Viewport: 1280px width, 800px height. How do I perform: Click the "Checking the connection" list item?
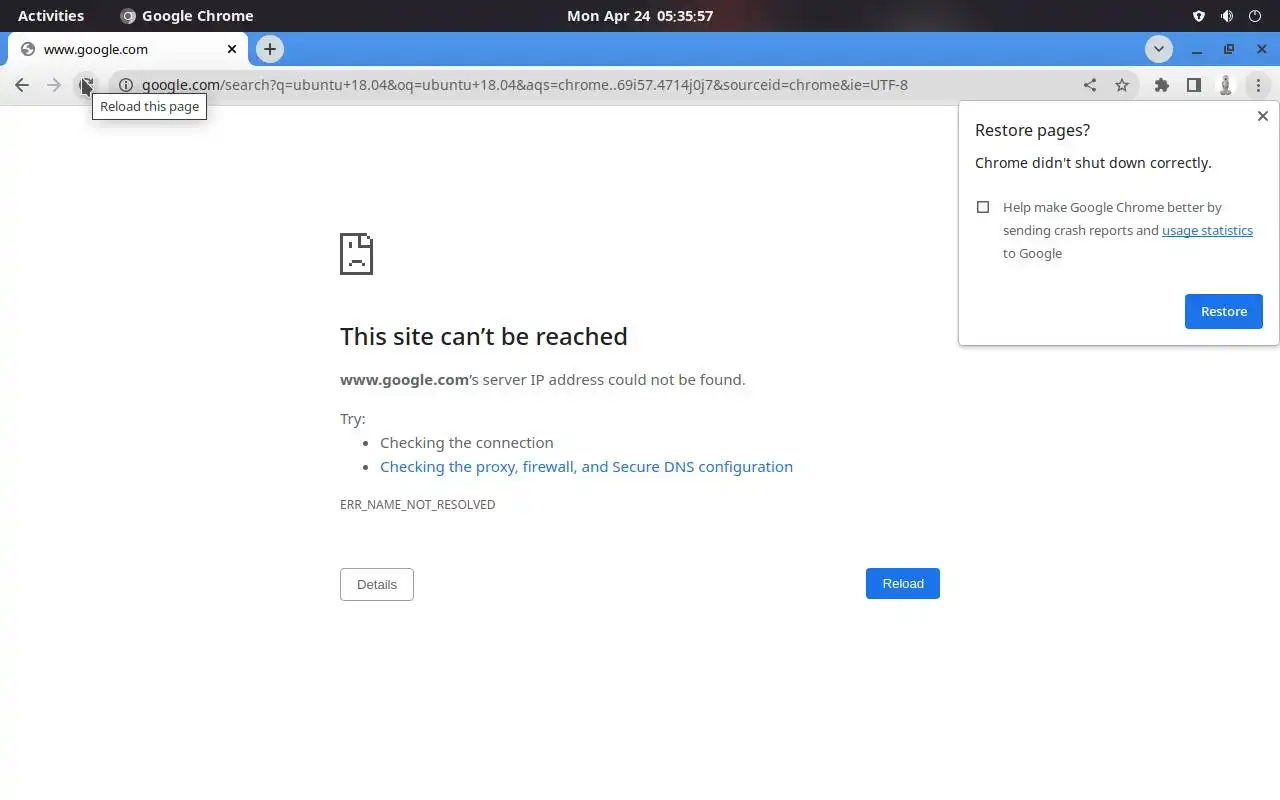coord(466,443)
